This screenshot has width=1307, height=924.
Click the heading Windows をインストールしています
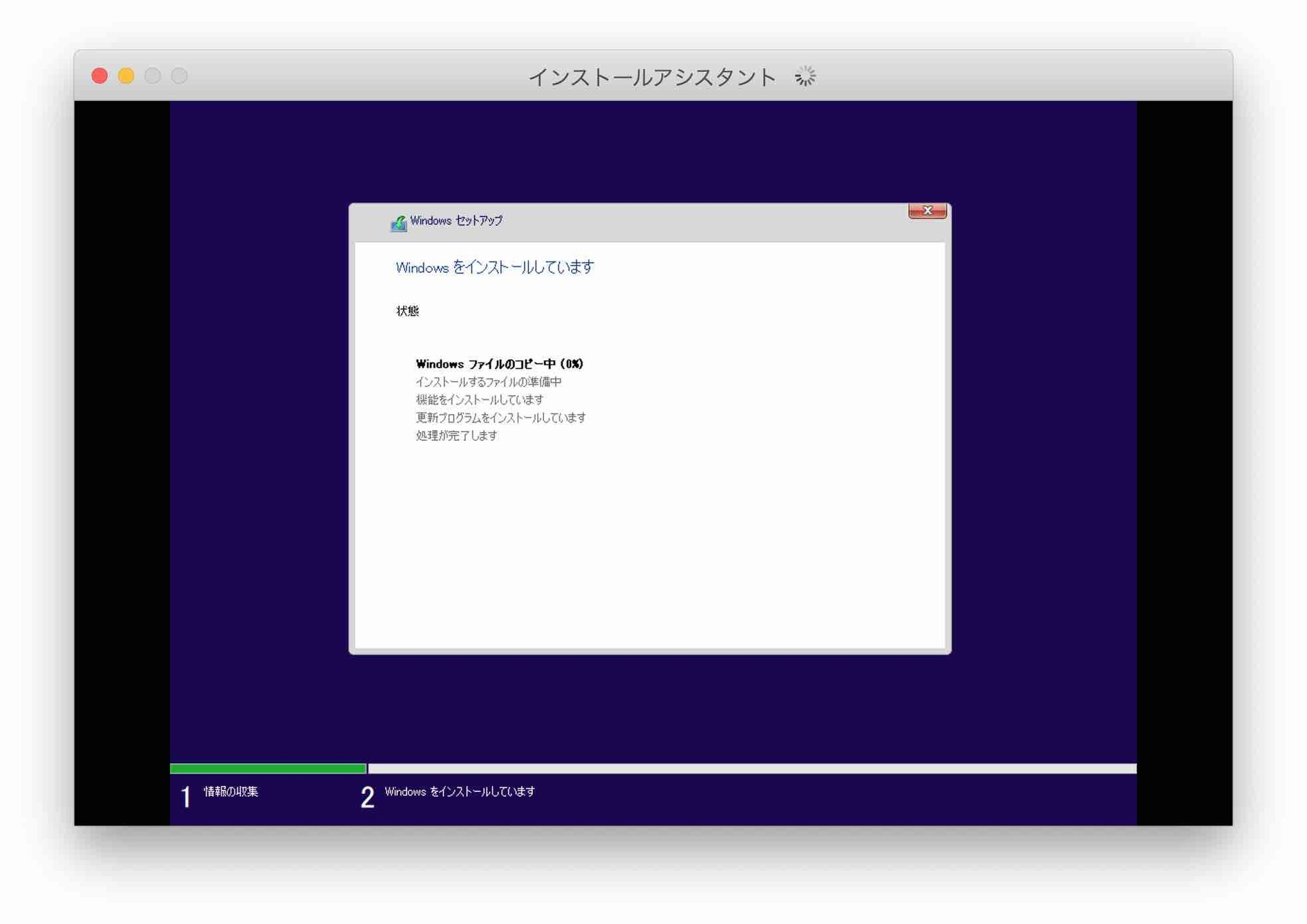[x=495, y=267]
